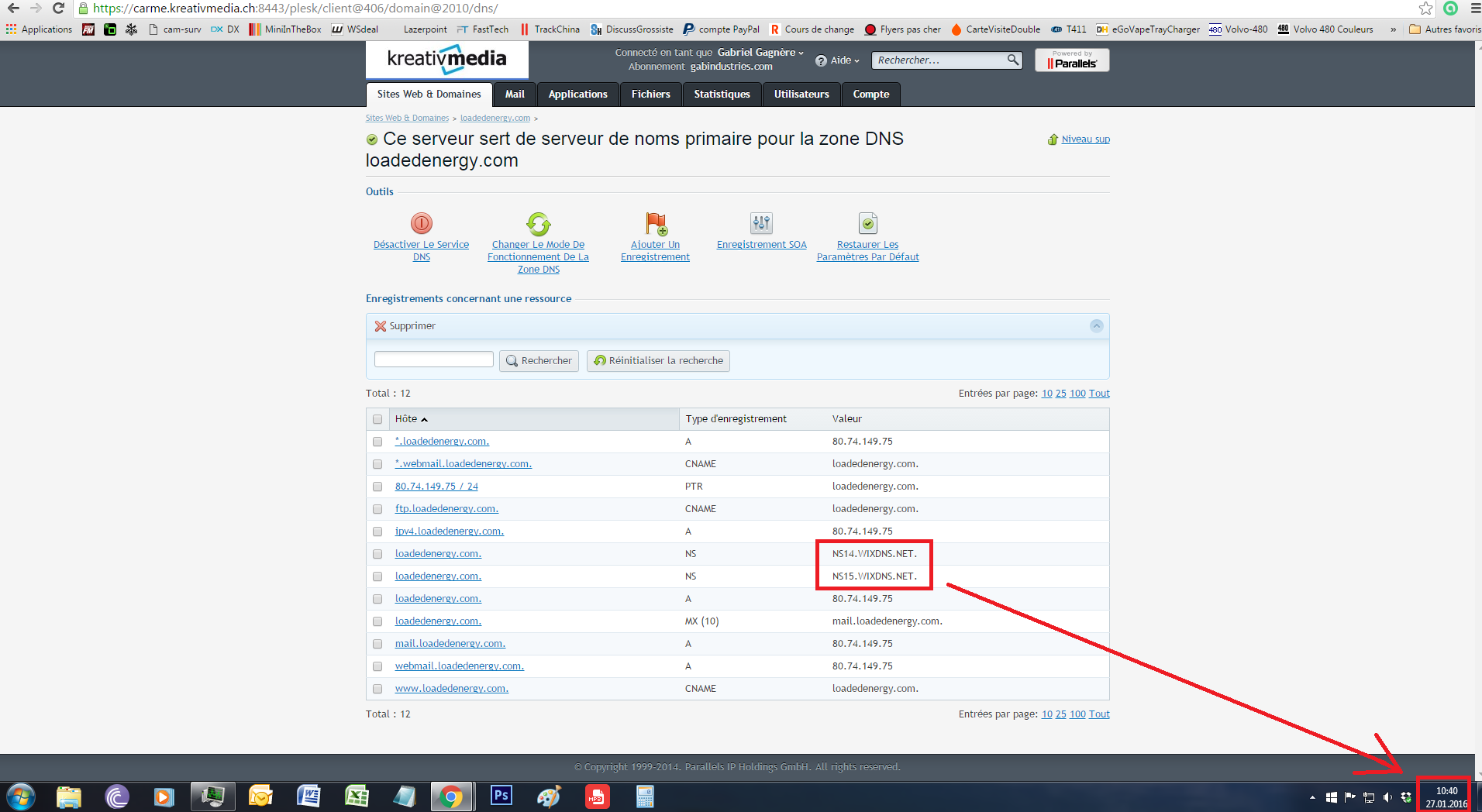Click the Ajouter Un Enregistrement flag icon

tap(656, 224)
